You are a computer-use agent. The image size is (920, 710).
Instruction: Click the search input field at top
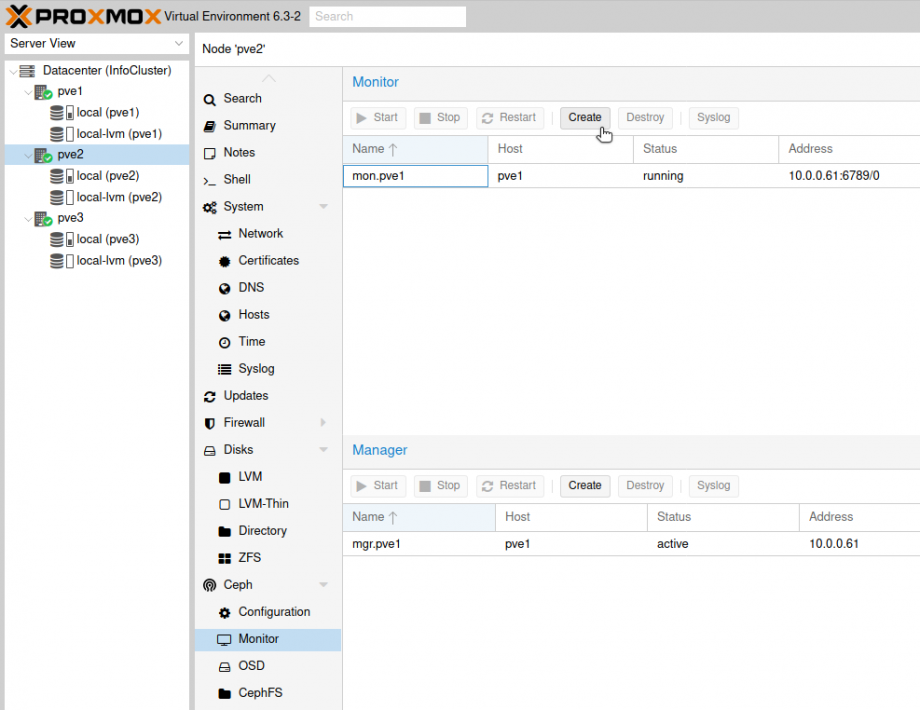(x=387, y=16)
